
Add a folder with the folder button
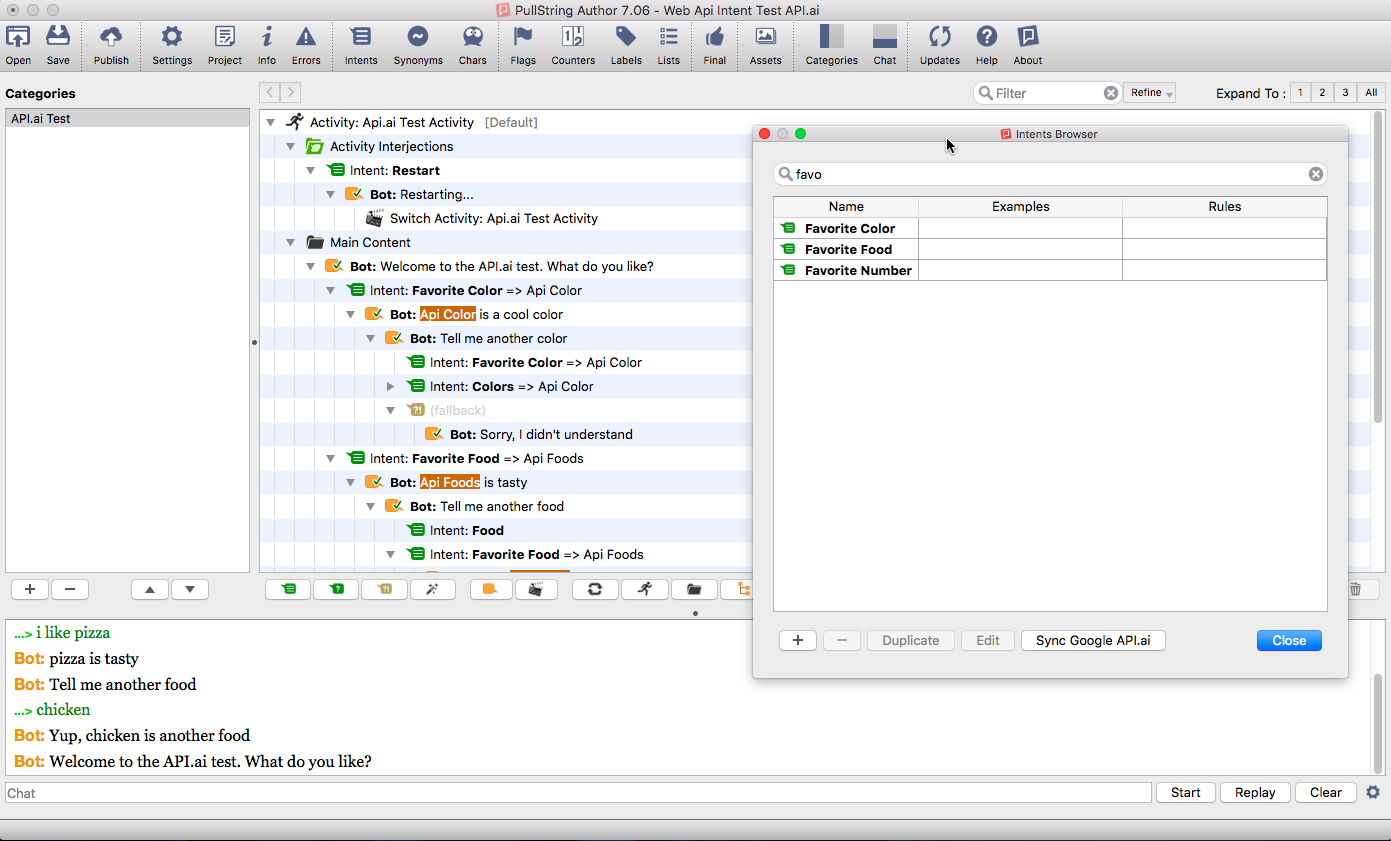click(x=694, y=589)
